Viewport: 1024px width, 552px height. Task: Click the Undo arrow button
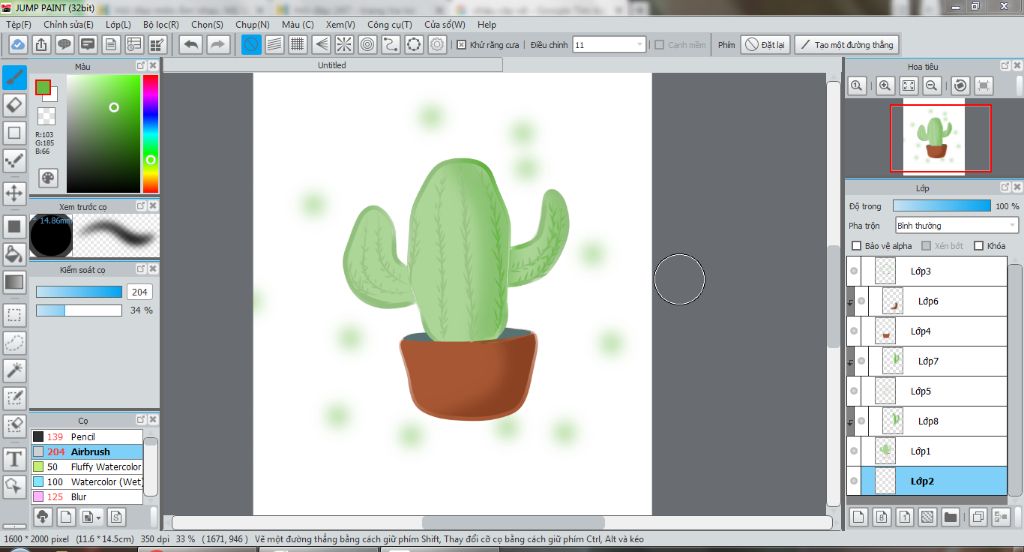tap(191, 44)
